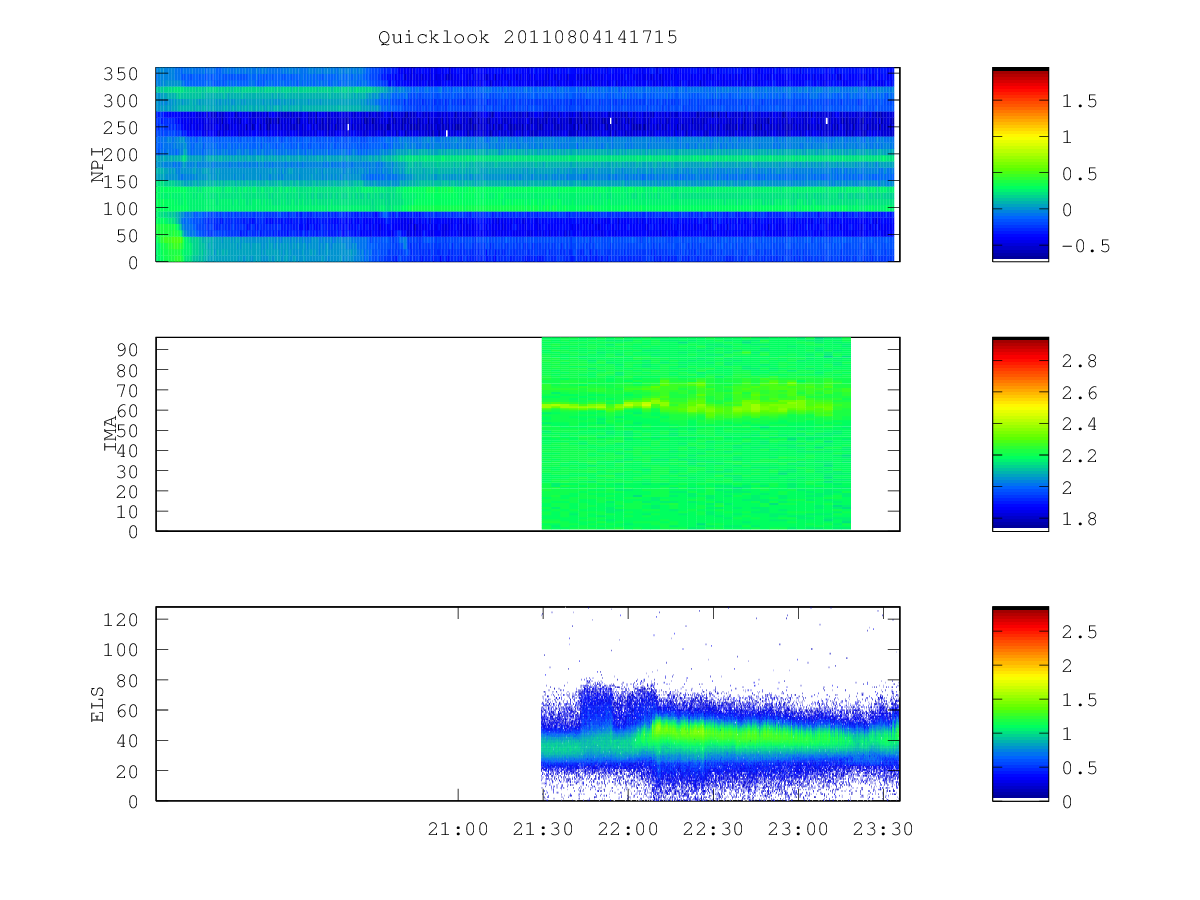Click the 1.8 label on IMA colorbar
The image size is (1200, 900).
pos(1080,519)
